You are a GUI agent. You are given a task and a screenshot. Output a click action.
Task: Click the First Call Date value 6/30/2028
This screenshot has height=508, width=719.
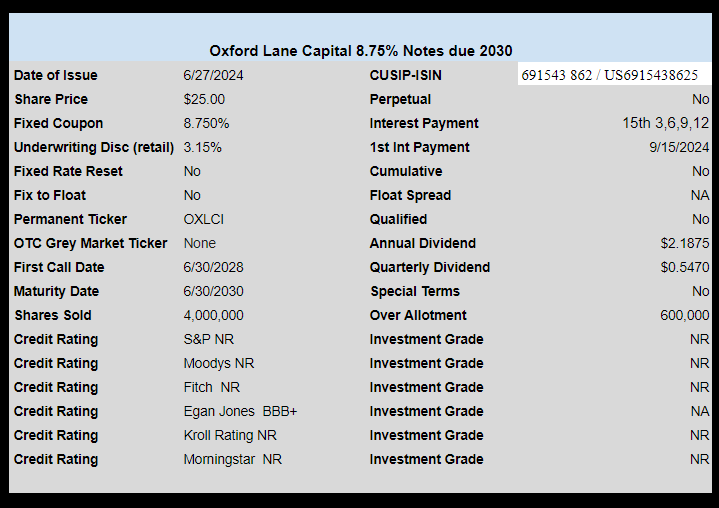[x=213, y=267]
